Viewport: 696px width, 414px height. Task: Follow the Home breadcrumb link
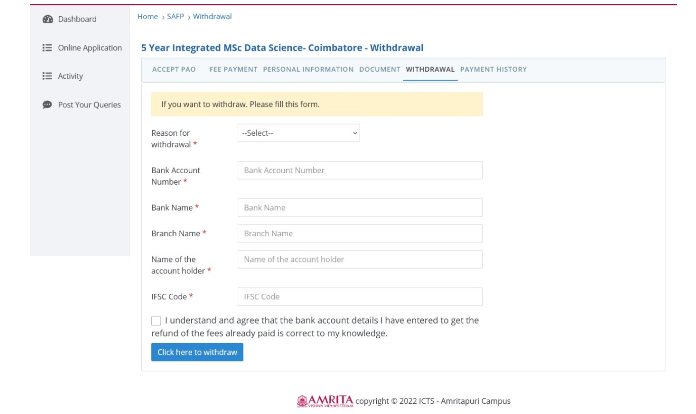[147, 17]
